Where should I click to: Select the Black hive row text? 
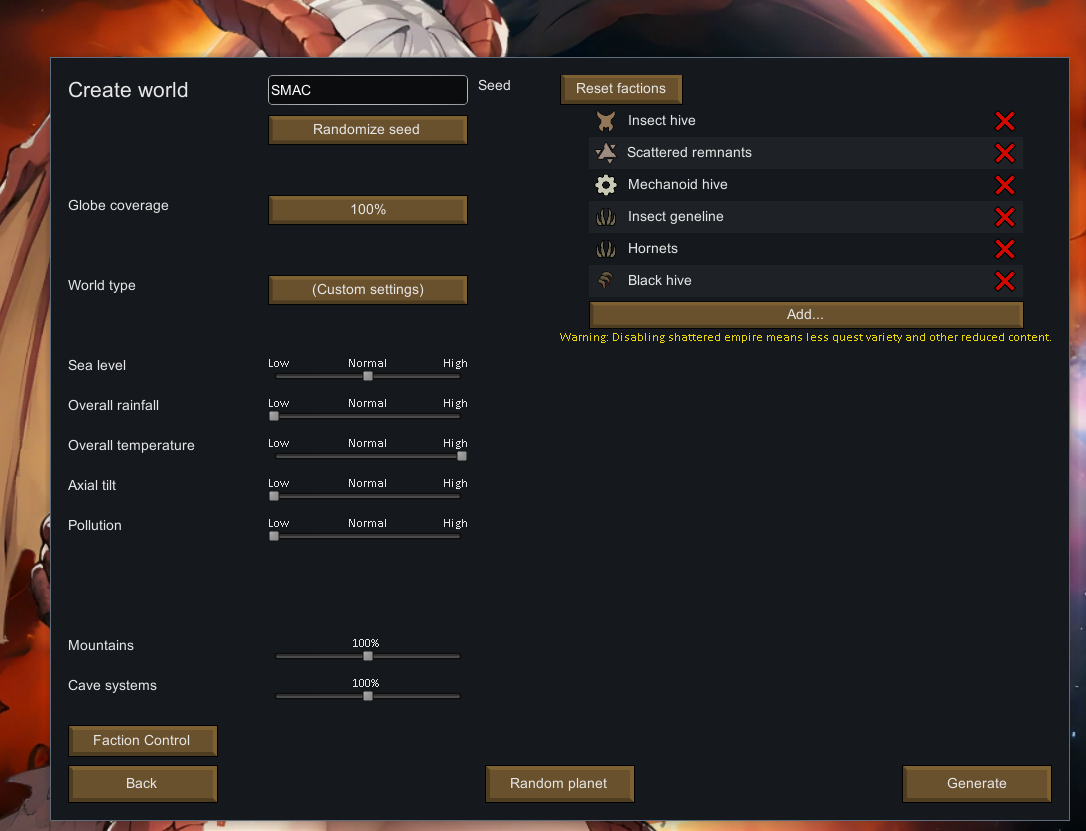click(x=659, y=280)
